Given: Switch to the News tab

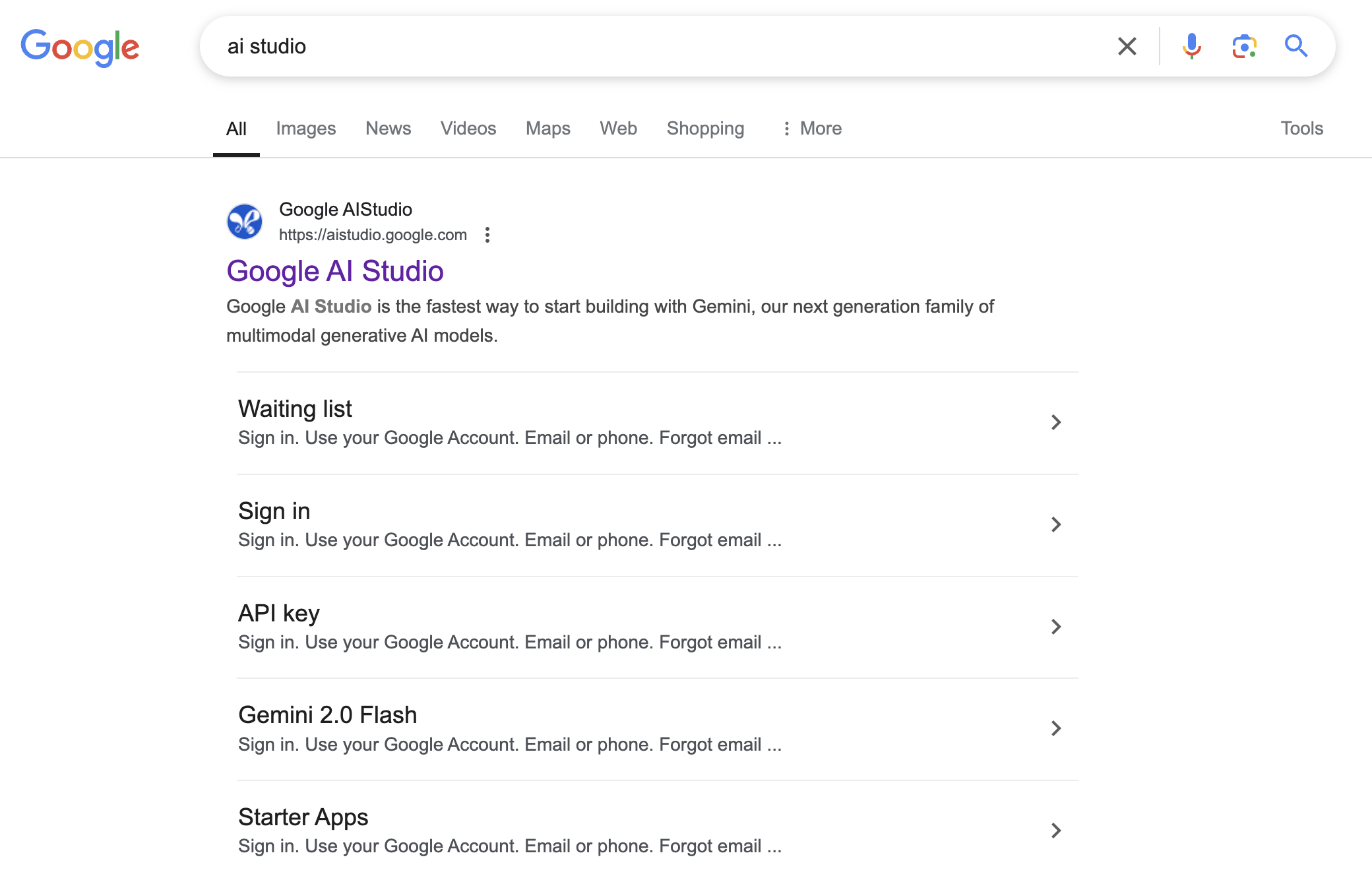Looking at the screenshot, I should (388, 129).
